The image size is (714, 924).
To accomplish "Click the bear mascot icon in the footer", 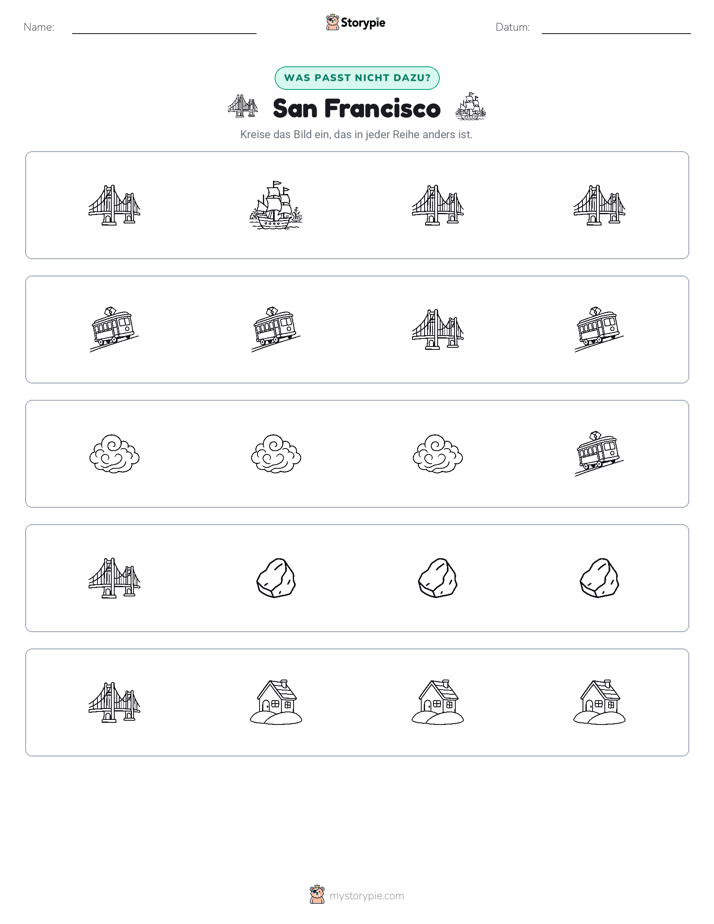I will (x=317, y=895).
